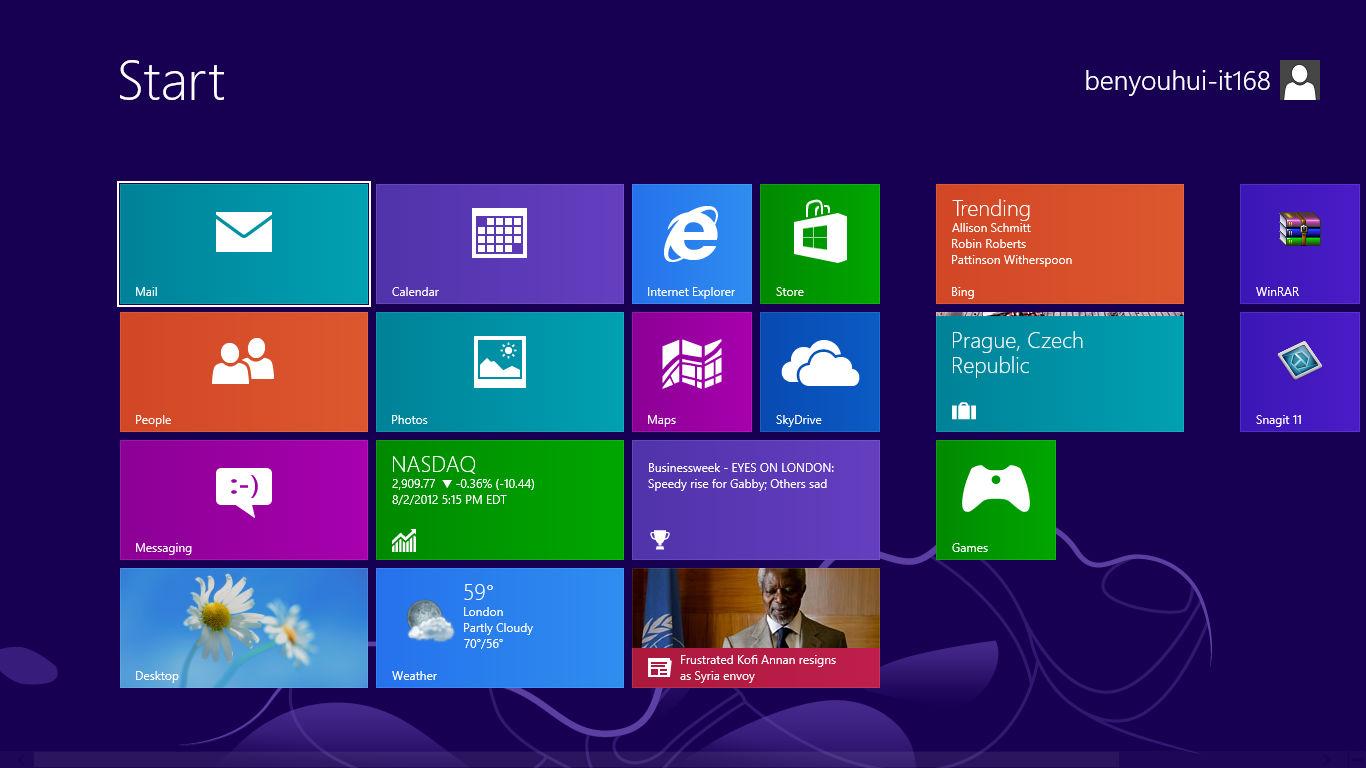Click the Finance chart icon in NASDAQ tile
The image size is (1366, 768).
coord(404,541)
